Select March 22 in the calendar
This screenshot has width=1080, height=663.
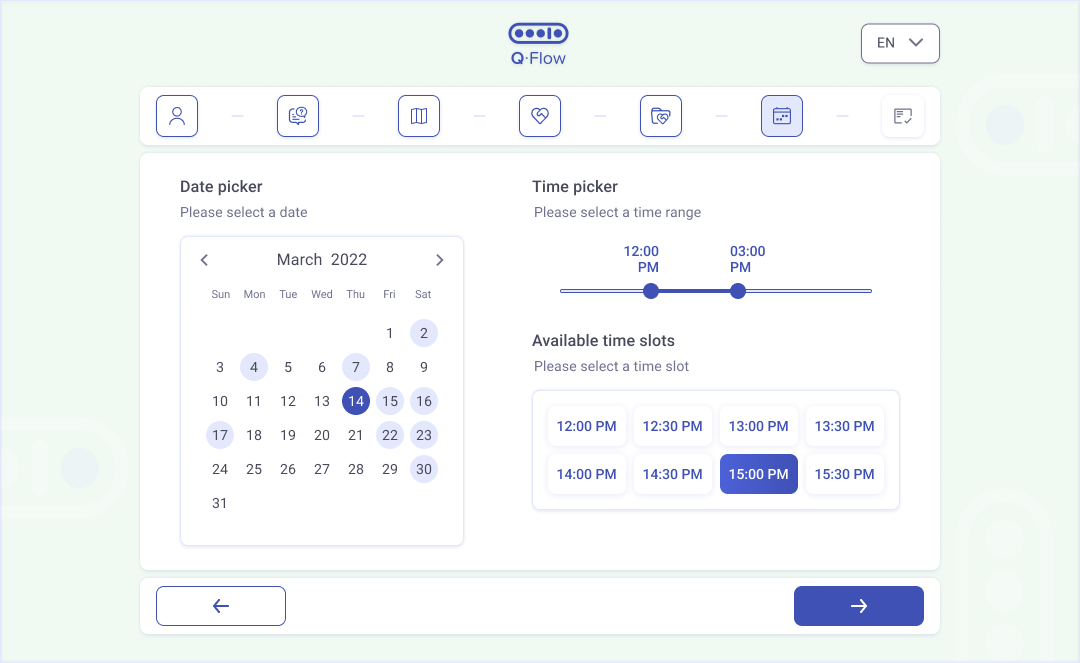coord(390,435)
